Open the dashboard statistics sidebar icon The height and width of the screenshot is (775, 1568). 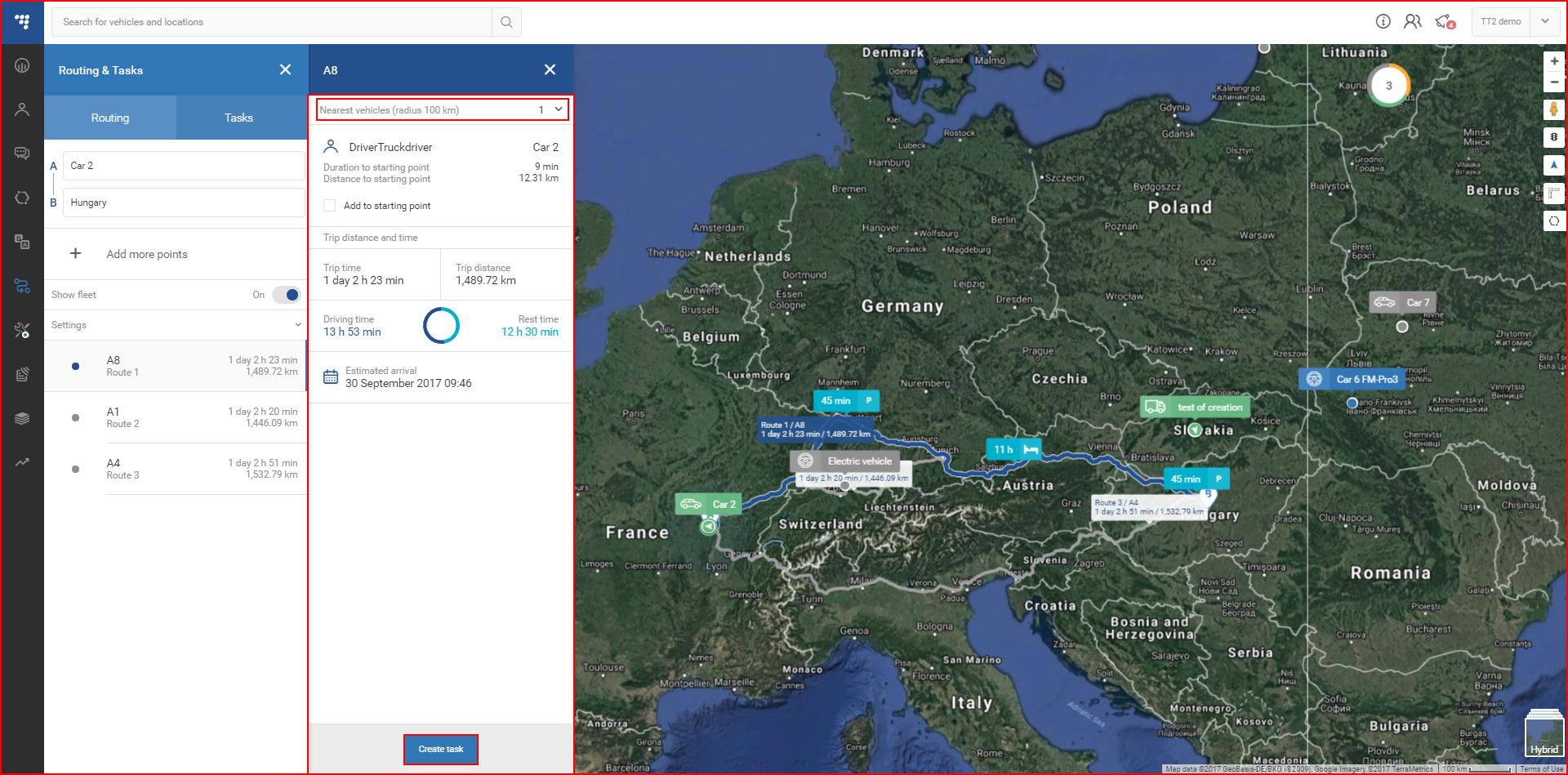coord(22,65)
